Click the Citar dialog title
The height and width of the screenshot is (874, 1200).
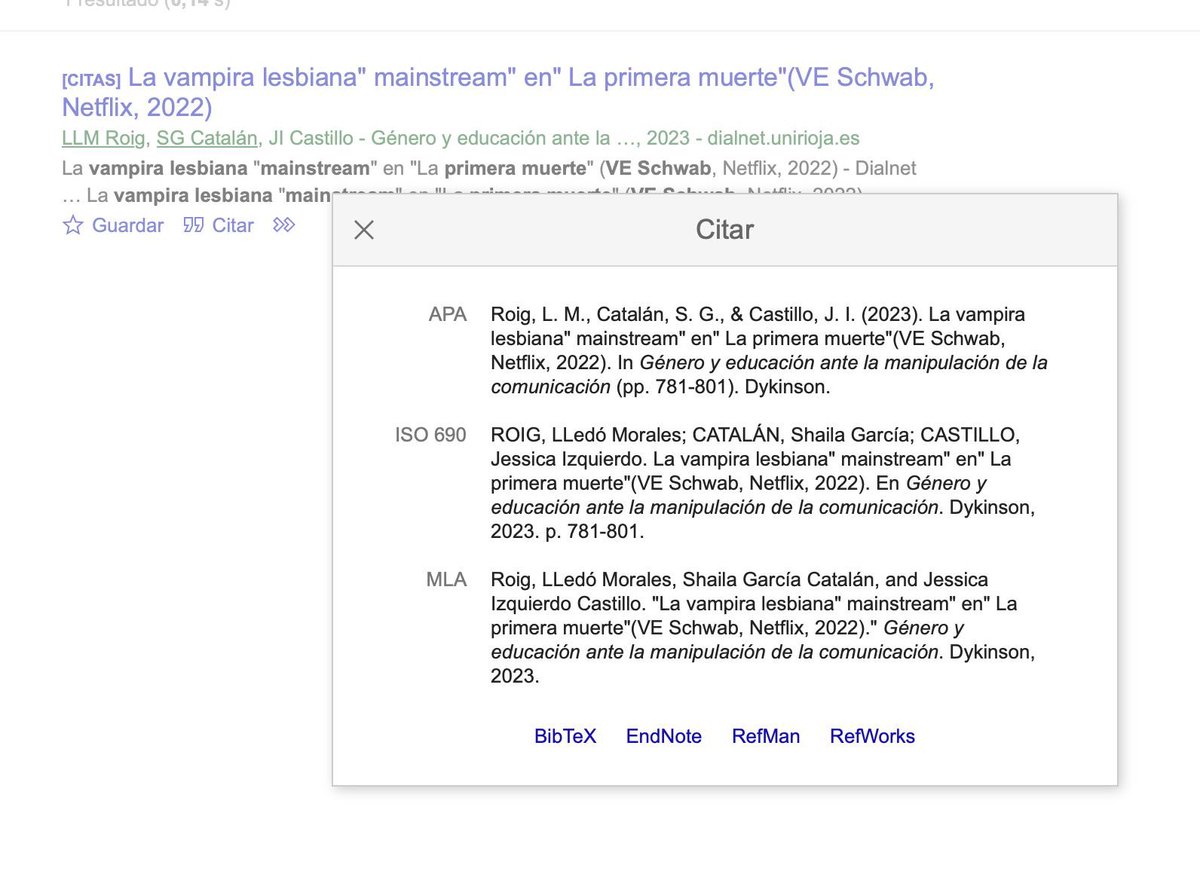[725, 230]
